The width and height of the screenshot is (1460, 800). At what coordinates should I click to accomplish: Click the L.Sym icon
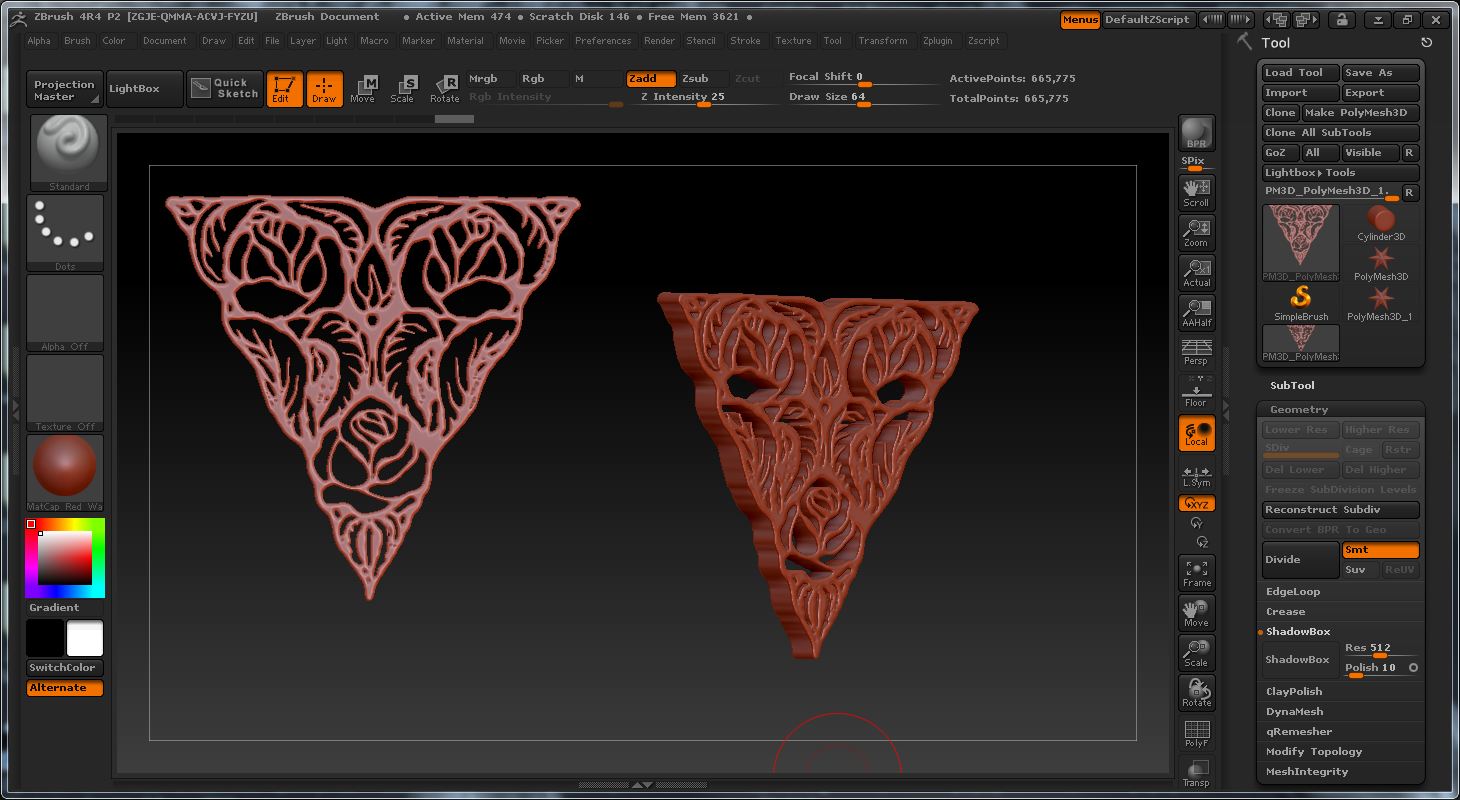click(1196, 476)
